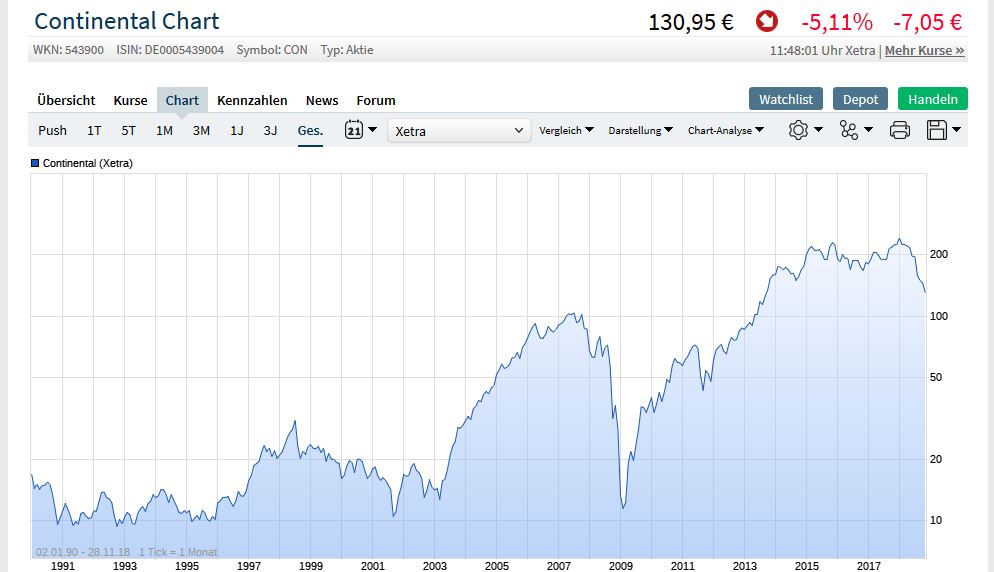
Task: Select the 5T time range
Action: pyautogui.click(x=129, y=130)
